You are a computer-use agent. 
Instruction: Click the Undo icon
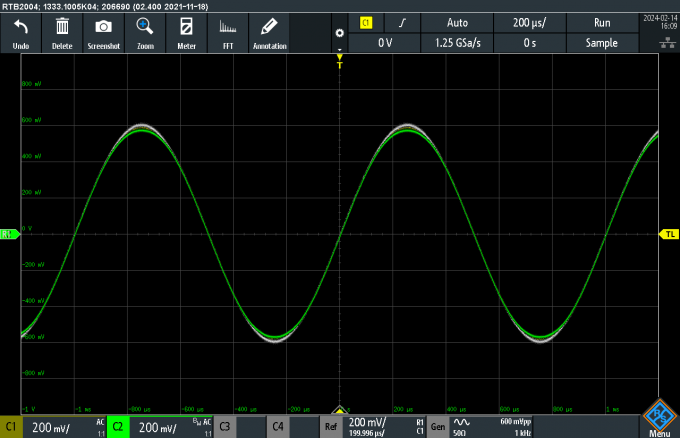[x=20, y=33]
